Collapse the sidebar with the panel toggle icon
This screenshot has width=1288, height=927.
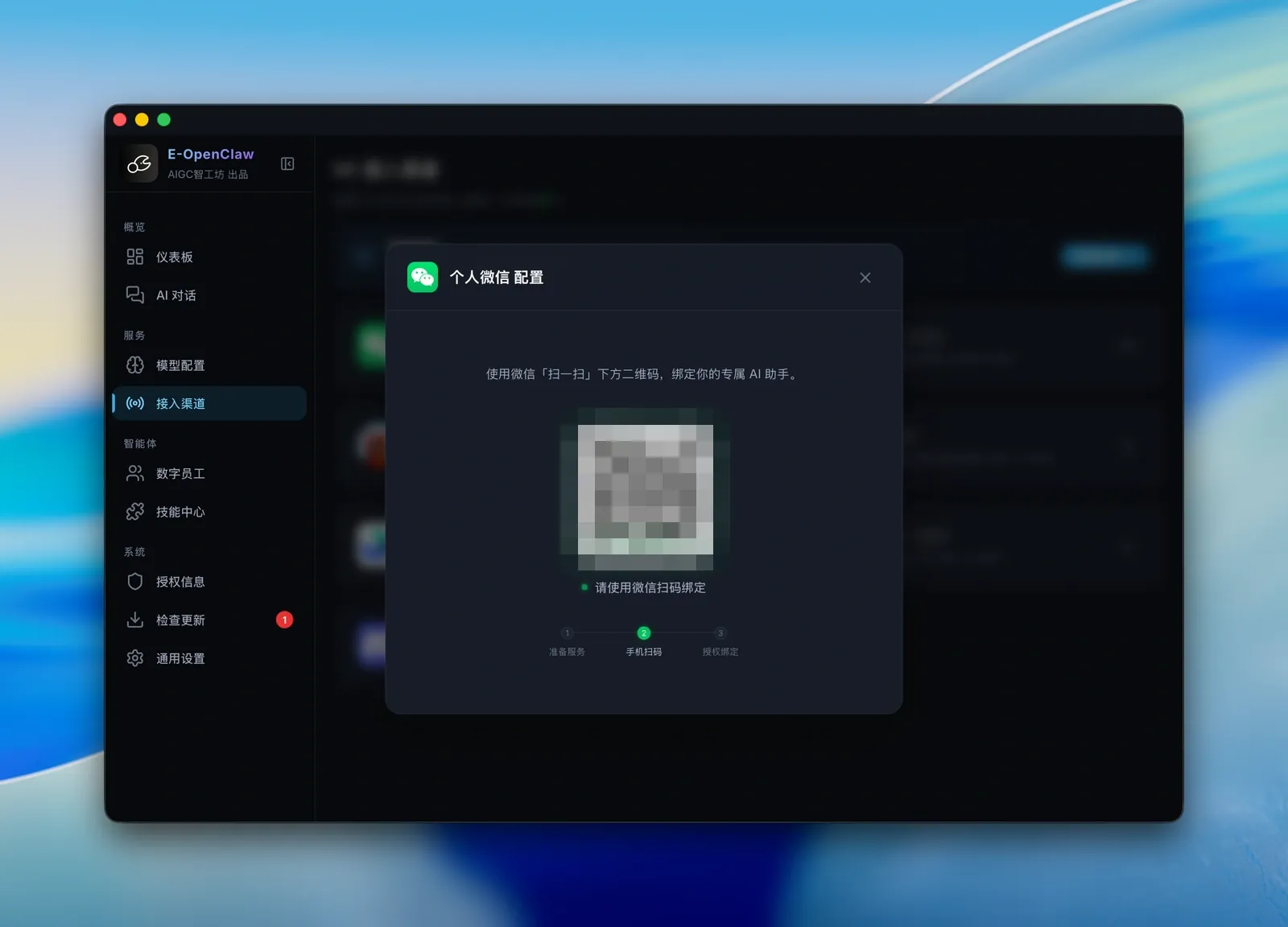[x=287, y=164]
